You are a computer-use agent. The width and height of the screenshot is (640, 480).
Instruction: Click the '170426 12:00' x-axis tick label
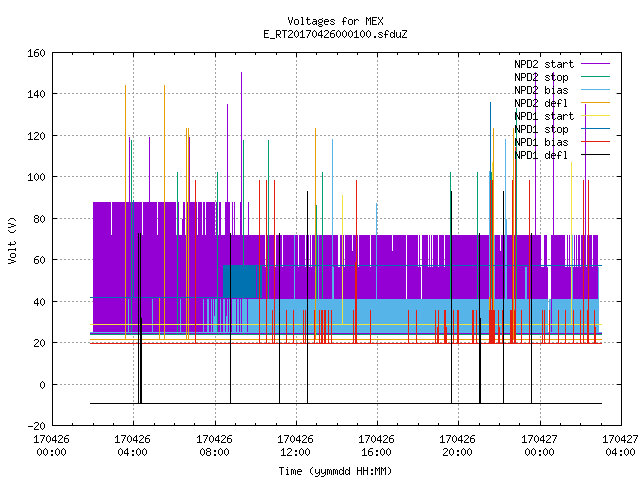click(296, 446)
